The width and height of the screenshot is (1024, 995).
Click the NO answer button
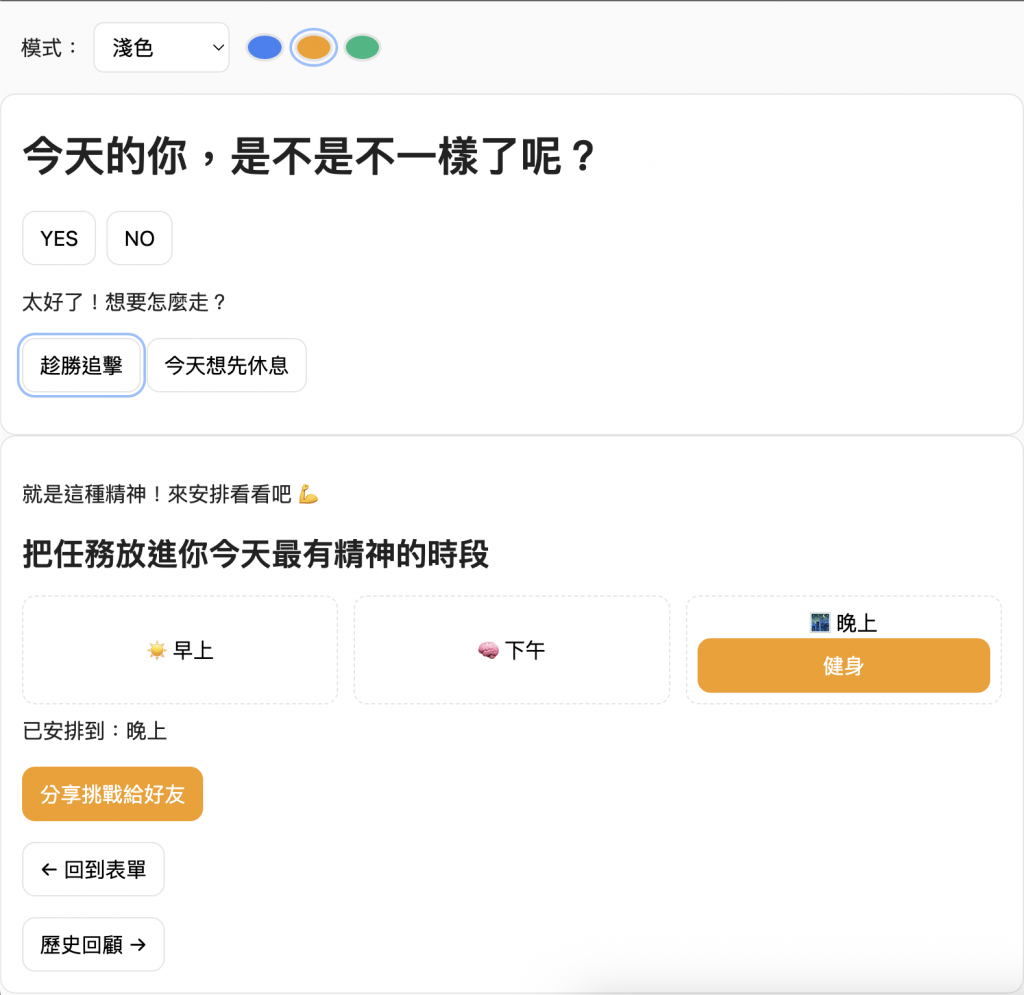[139, 238]
